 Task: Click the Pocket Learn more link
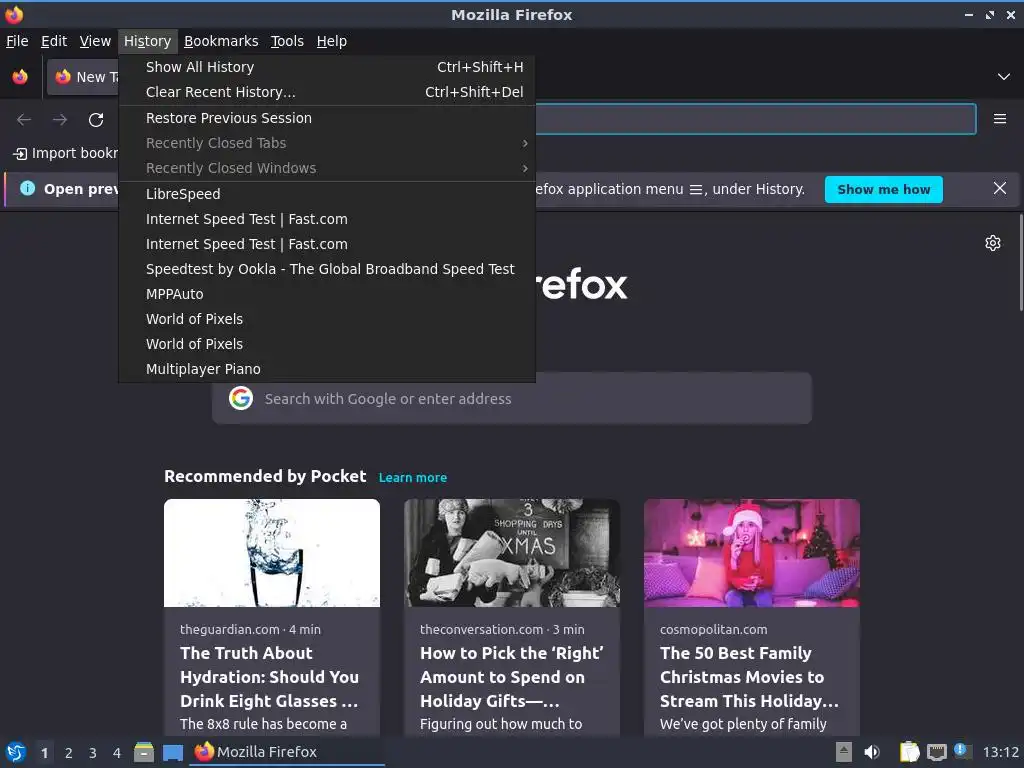413,477
